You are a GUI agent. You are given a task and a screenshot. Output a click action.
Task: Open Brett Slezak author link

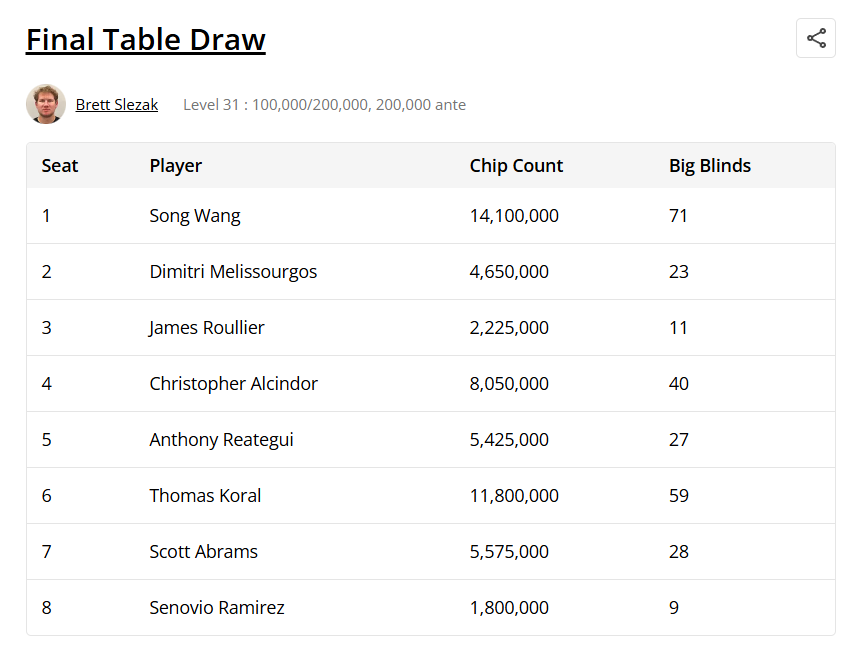click(x=117, y=104)
